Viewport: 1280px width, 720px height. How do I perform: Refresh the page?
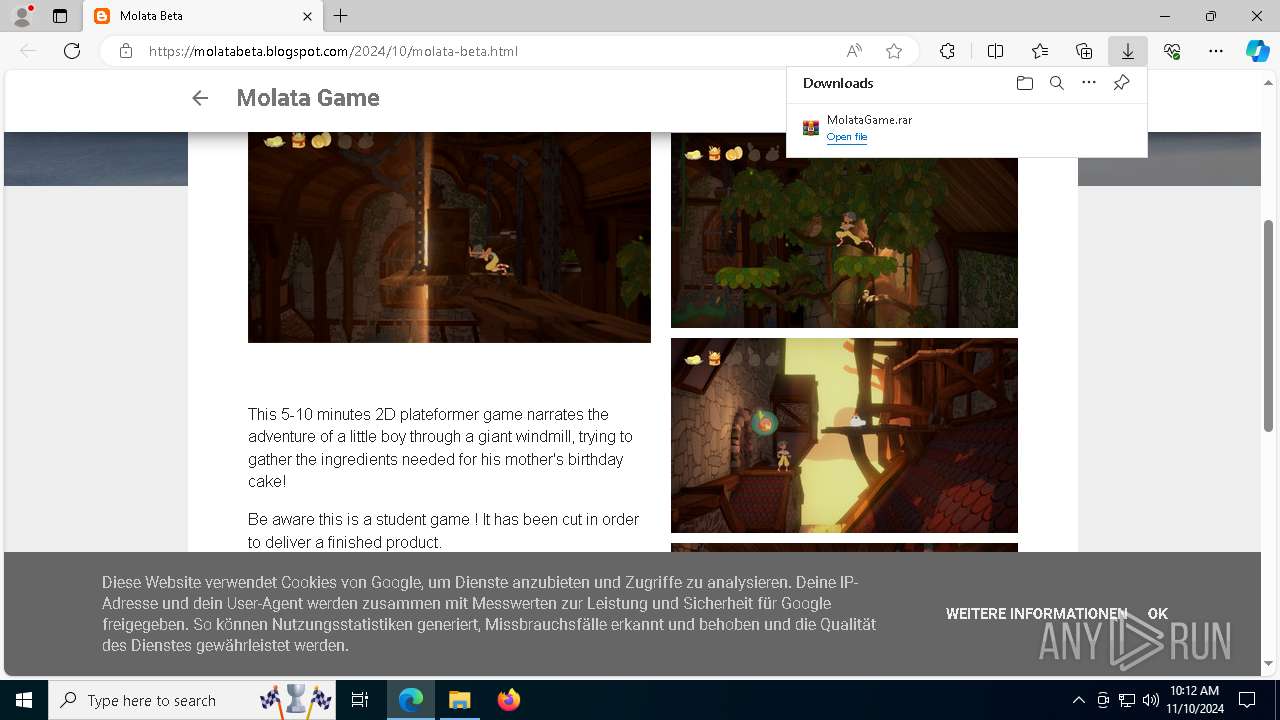pyautogui.click(x=72, y=51)
